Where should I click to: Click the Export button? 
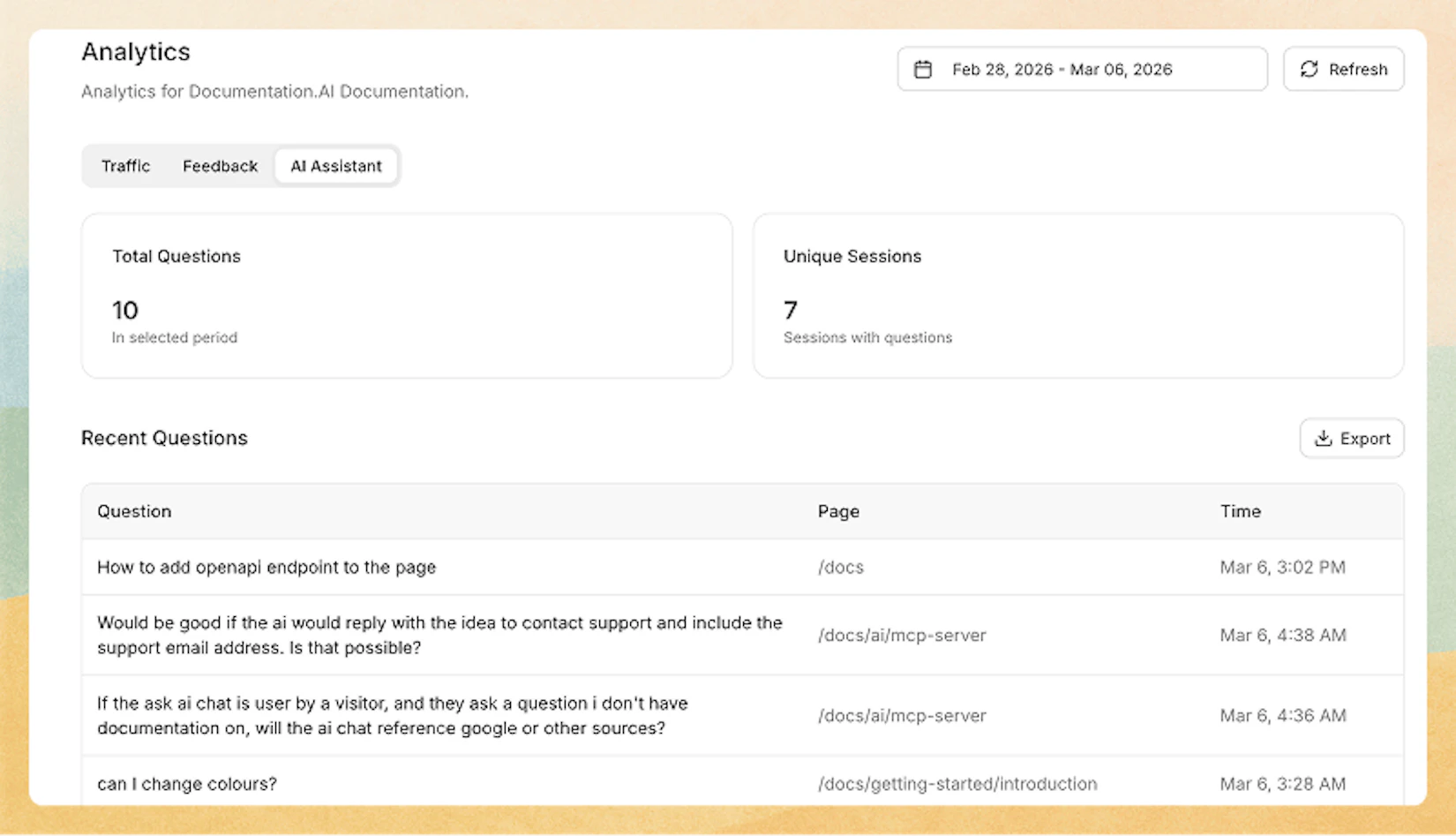[x=1352, y=438]
